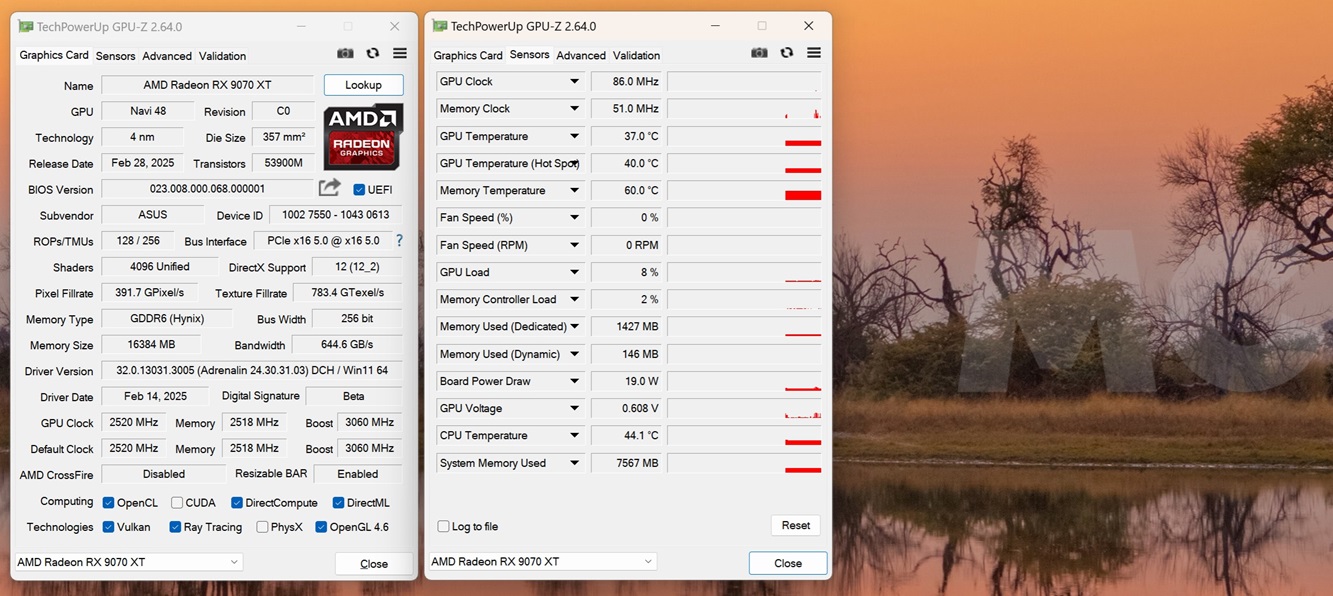Open the Board Power Draw sensor dropdown
The width and height of the screenshot is (1333, 596).
574,381
